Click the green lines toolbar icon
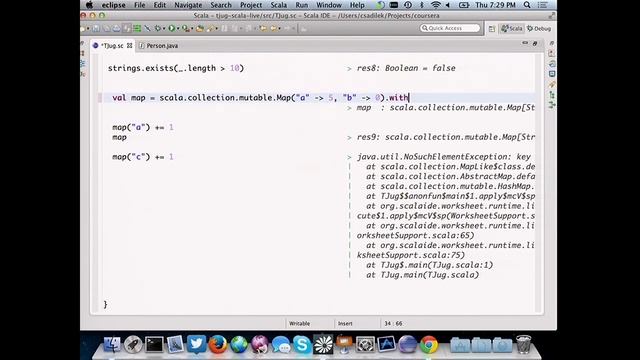 click(x=137, y=29)
